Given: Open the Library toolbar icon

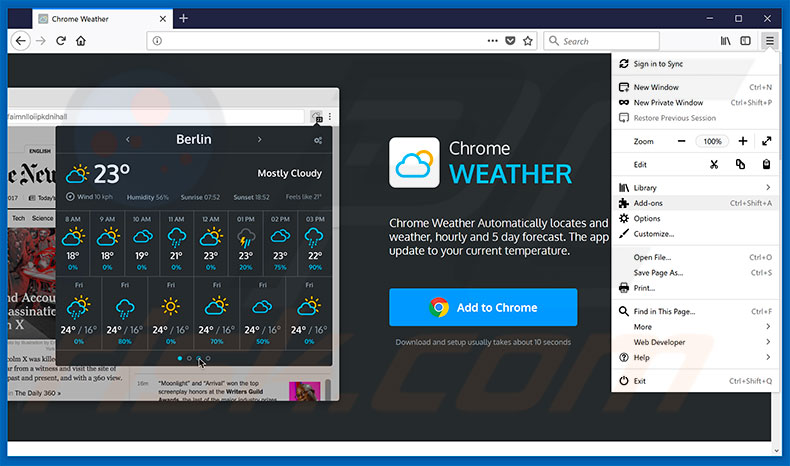Looking at the screenshot, I should coord(726,41).
